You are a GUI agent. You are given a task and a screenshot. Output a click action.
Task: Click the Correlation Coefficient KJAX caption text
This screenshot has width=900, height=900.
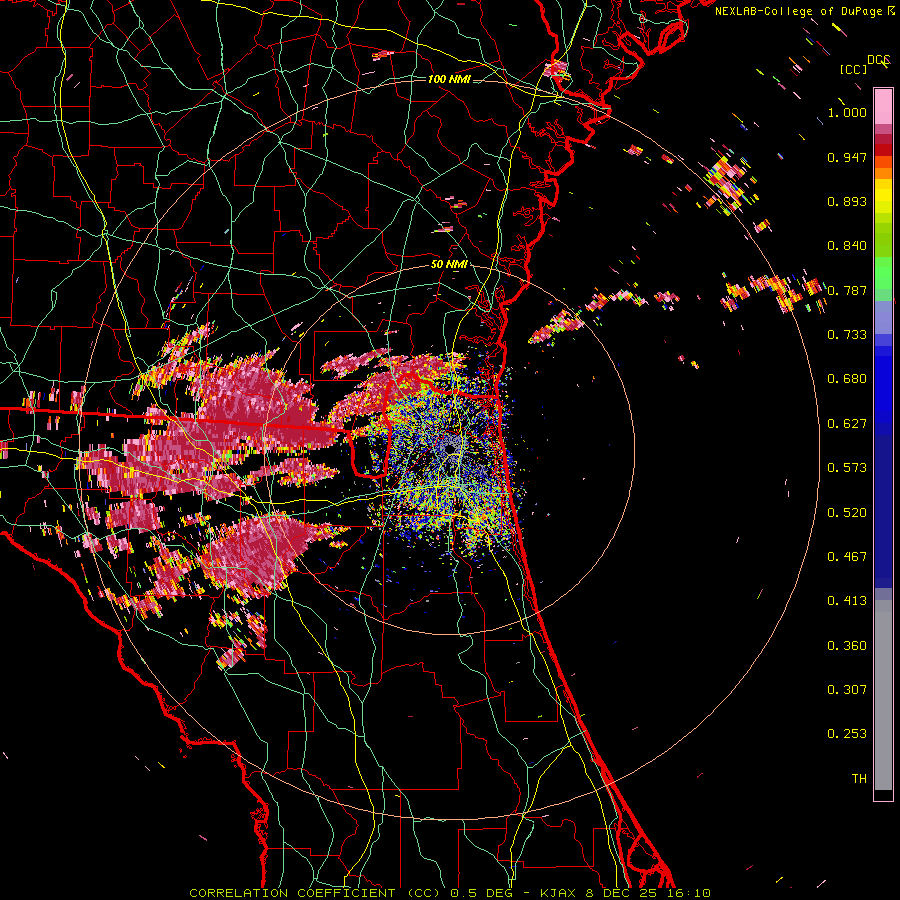[450, 893]
